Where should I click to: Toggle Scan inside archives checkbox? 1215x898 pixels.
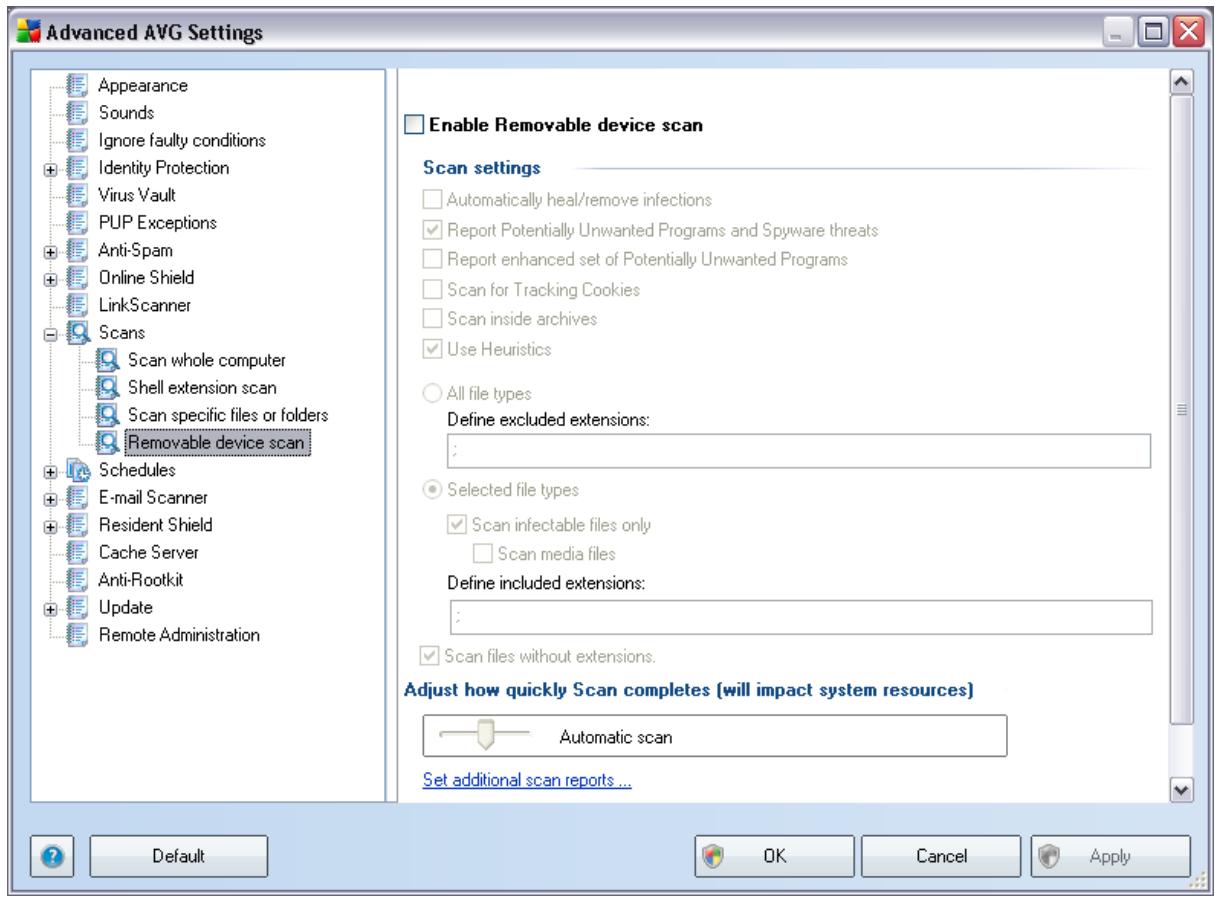pos(433,320)
